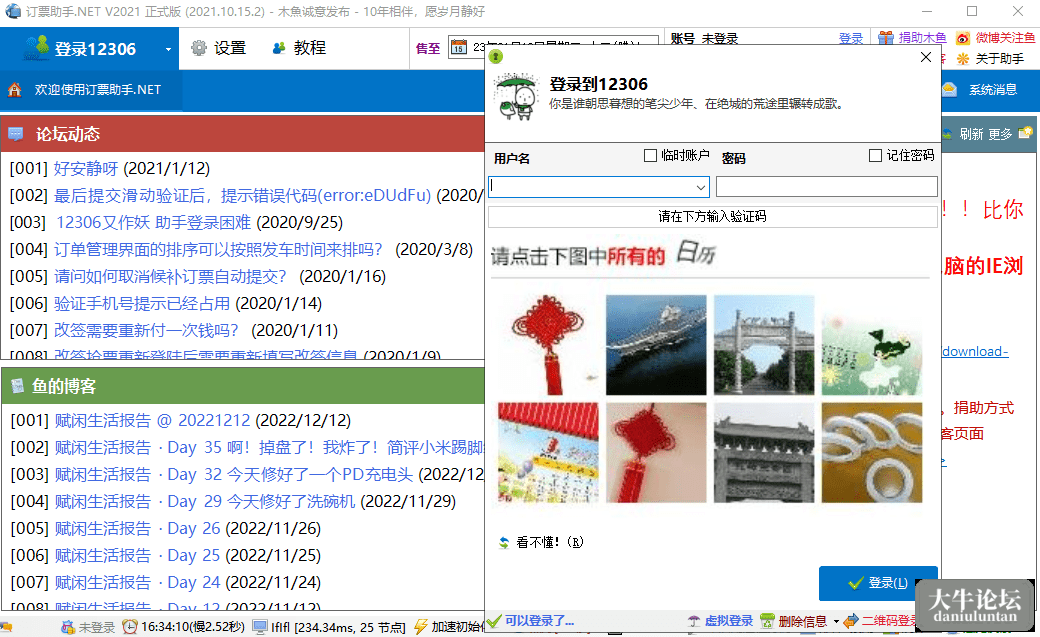Click the 未登录 user icon in the status bar

(x=68, y=627)
